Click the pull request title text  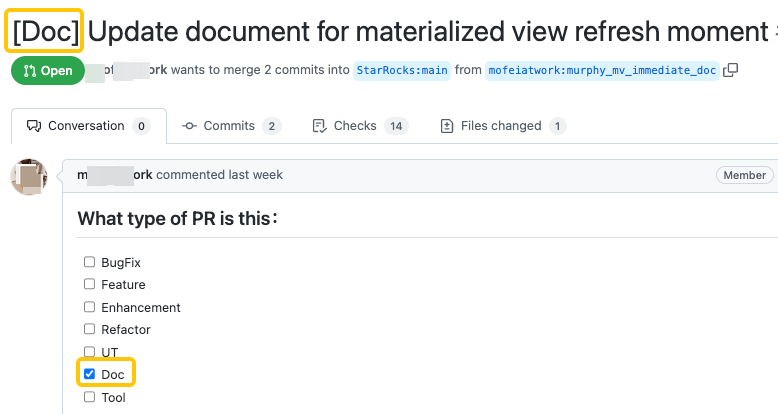[x=425, y=32]
